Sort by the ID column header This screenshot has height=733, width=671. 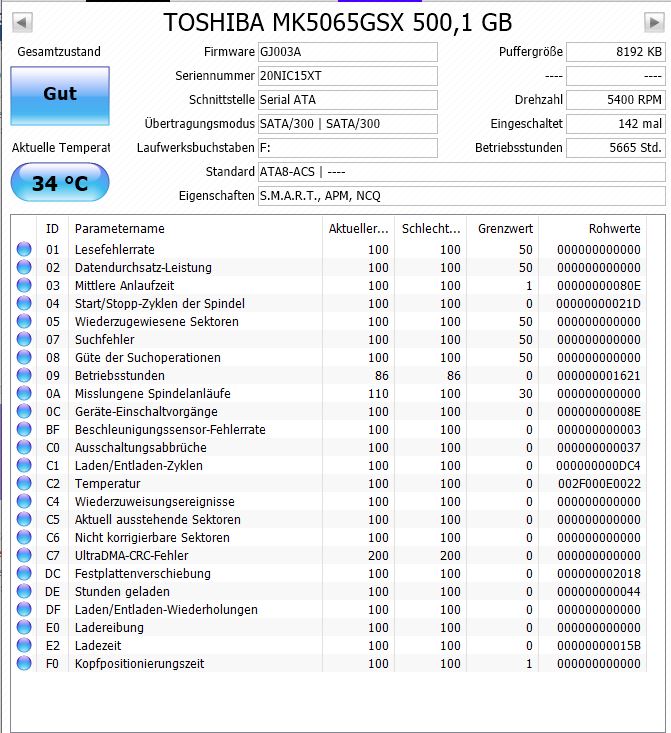[52, 229]
